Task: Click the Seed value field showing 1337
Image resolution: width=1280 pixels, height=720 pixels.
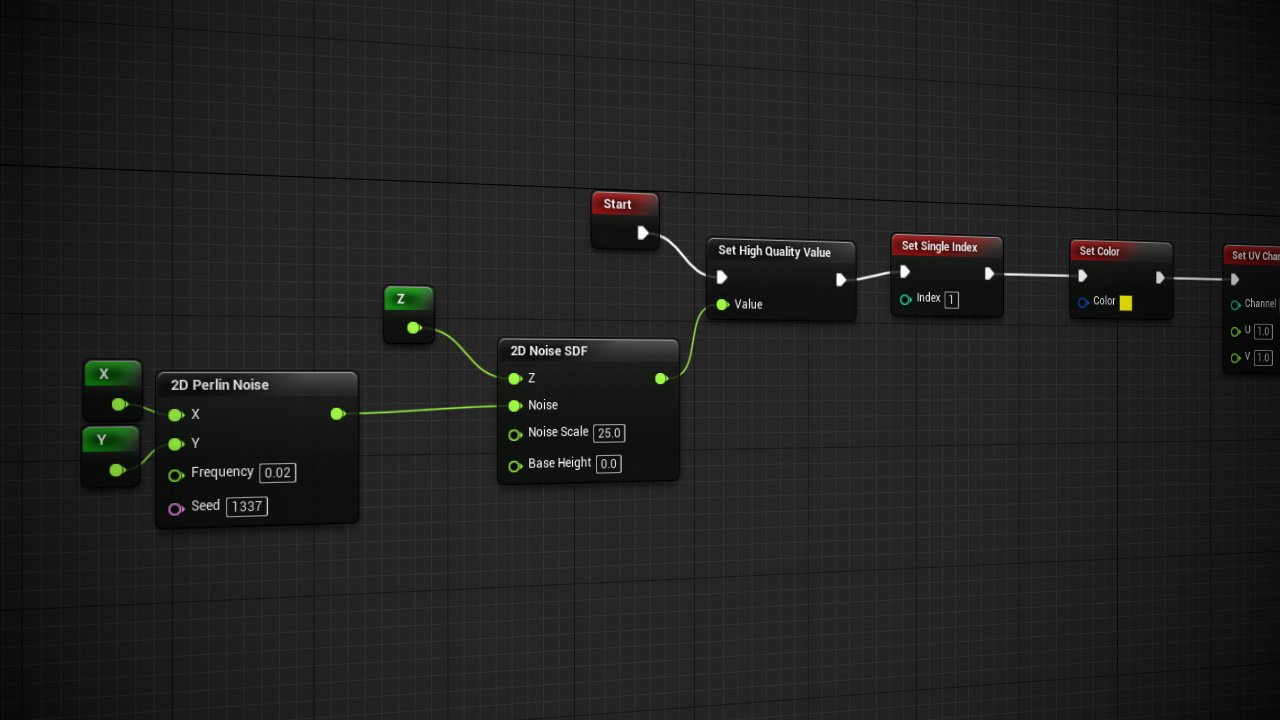Action: click(x=246, y=506)
